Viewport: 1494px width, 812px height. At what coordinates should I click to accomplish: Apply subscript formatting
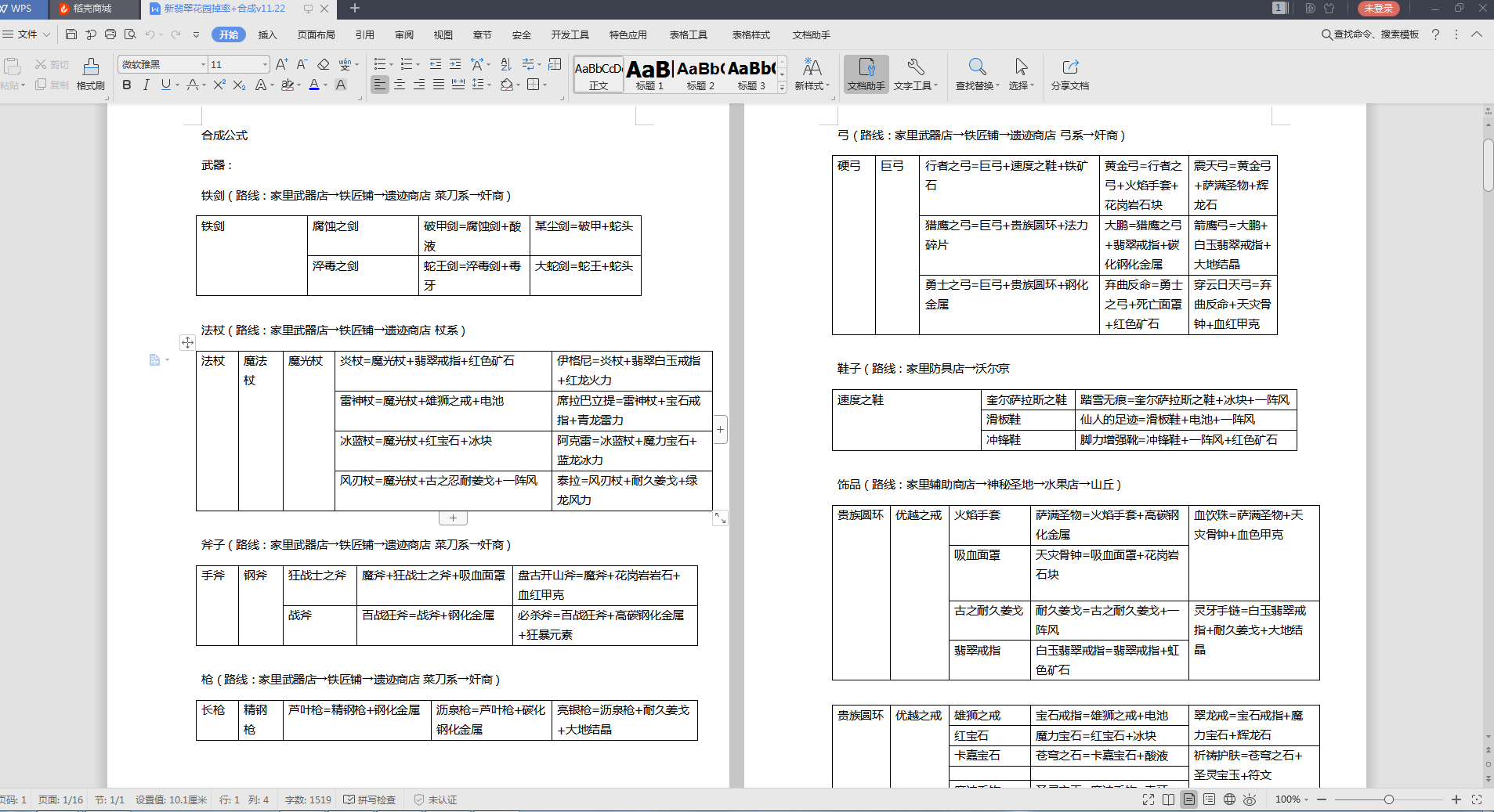pos(240,85)
